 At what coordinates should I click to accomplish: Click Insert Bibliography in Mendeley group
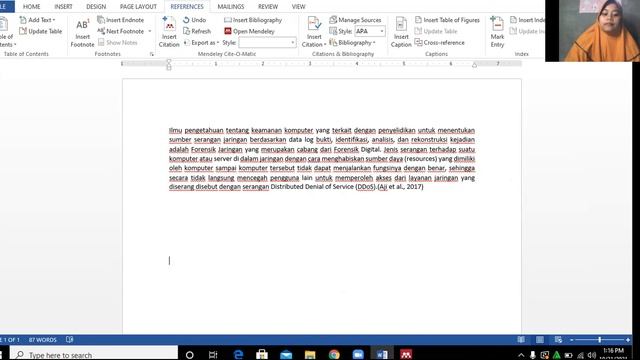pos(253,20)
